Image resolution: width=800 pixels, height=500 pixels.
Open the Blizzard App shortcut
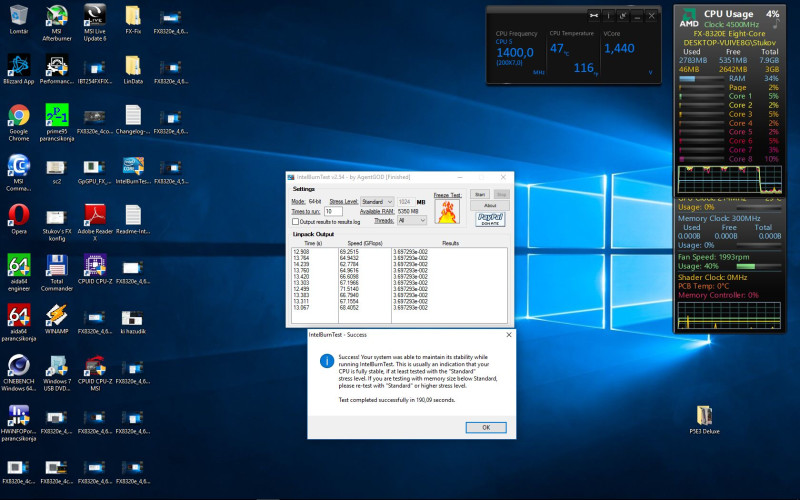(19, 65)
